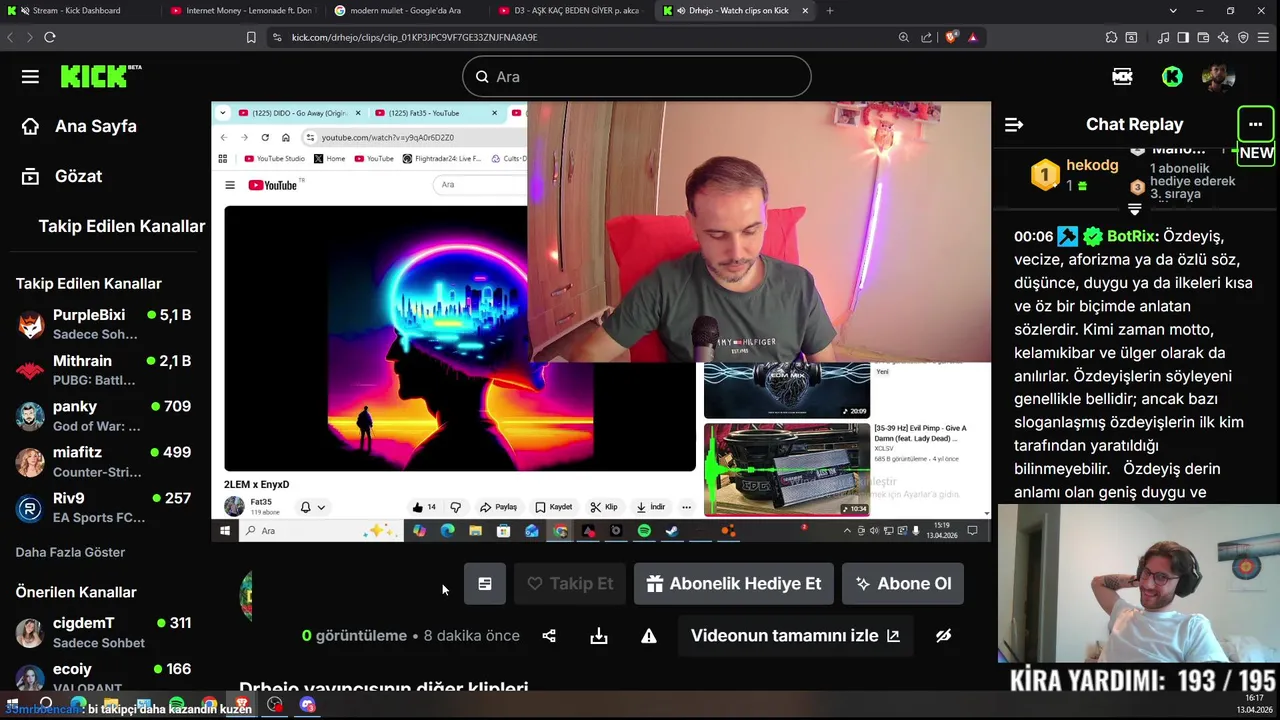Open the panky channel
The image size is (1280, 720).
pos(105,416)
